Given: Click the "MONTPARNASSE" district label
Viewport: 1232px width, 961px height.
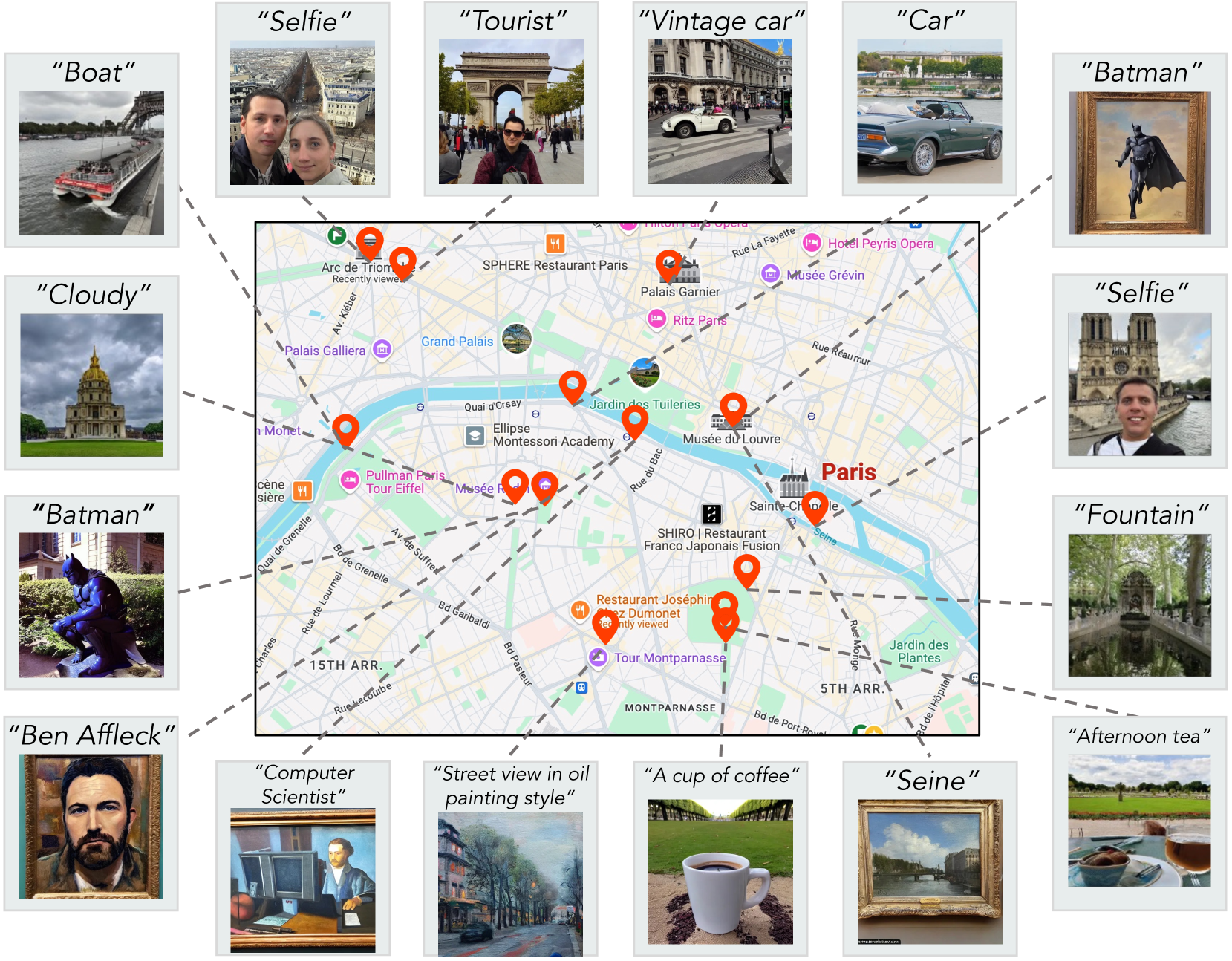Looking at the screenshot, I should [671, 708].
